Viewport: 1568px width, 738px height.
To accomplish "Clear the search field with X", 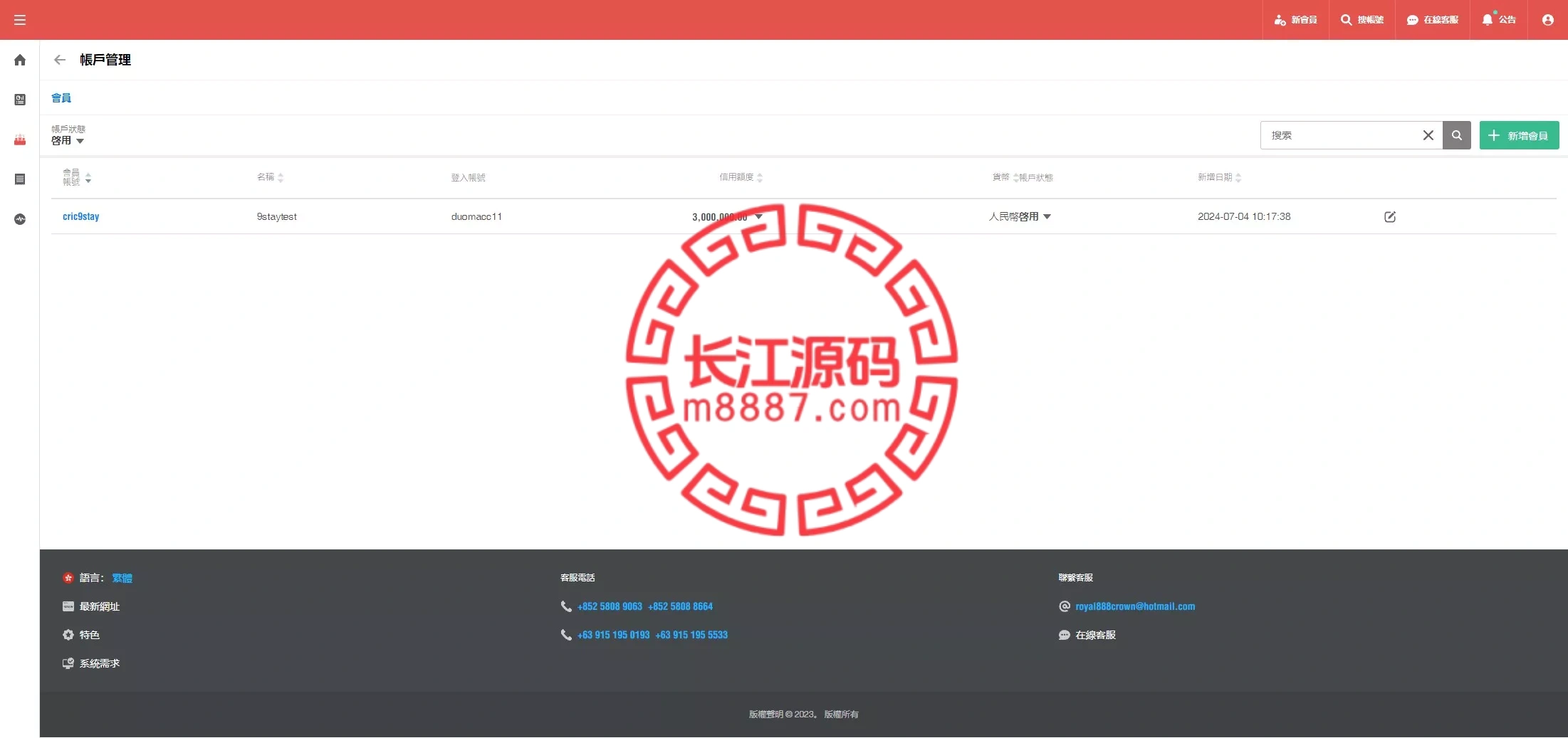I will 1428,135.
